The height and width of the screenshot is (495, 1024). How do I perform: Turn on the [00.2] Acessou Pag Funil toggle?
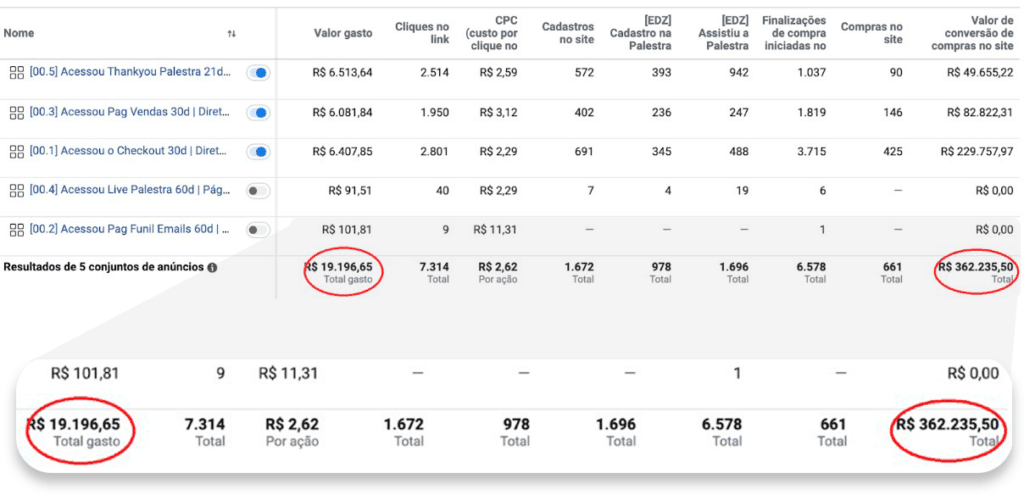click(258, 229)
